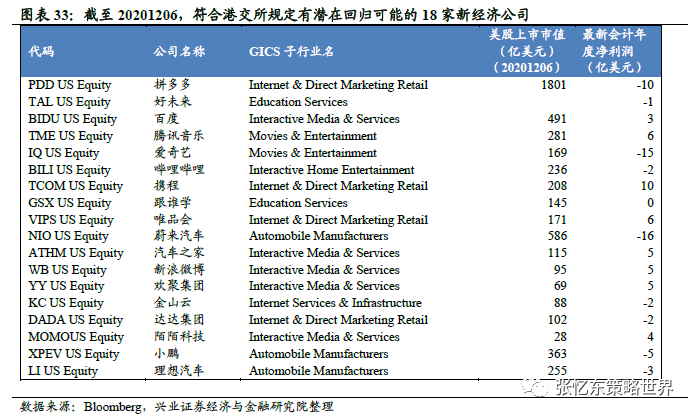Viewport: 696px width, 418px height.
Task: Click market value 169 for IQ
Action: (557, 153)
